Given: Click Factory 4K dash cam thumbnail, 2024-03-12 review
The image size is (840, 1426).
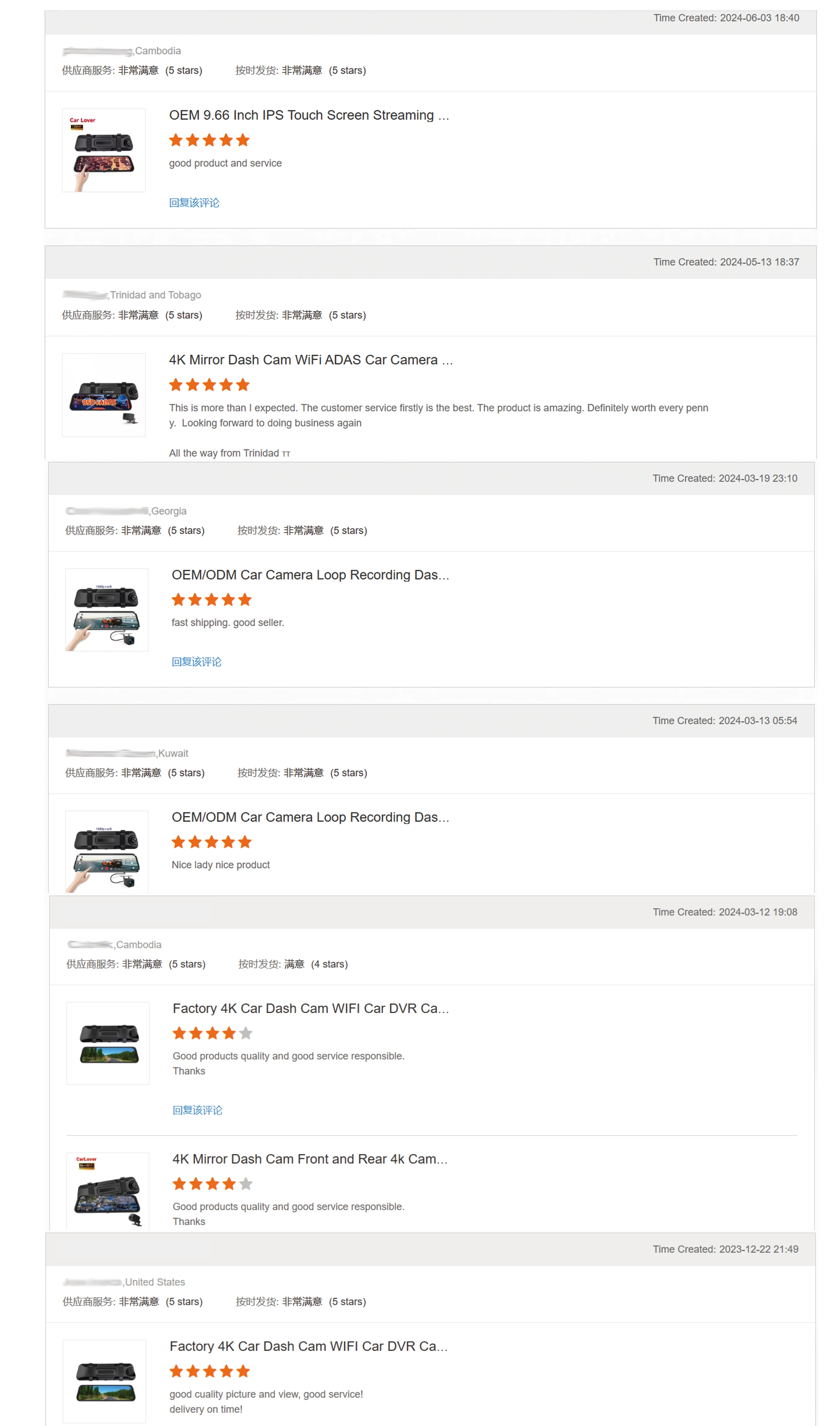Looking at the screenshot, I should pos(108,1043).
